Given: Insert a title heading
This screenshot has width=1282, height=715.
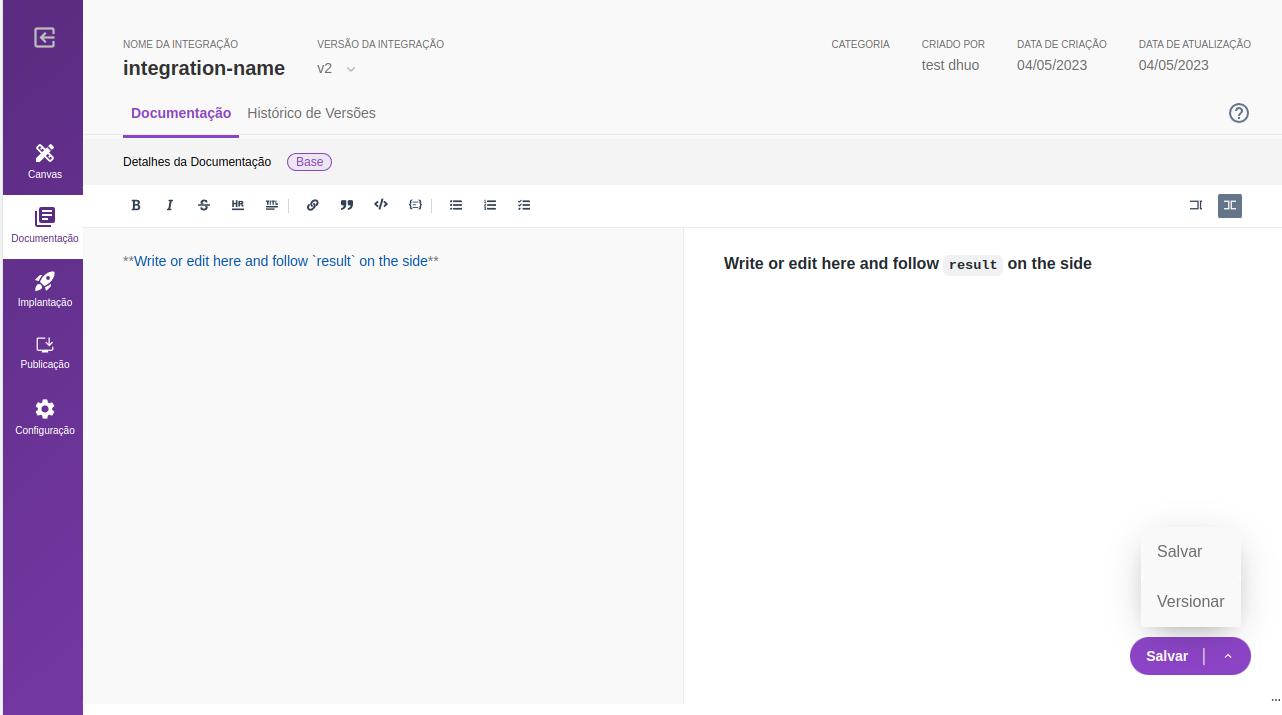Looking at the screenshot, I should pyautogui.click(x=272, y=205).
